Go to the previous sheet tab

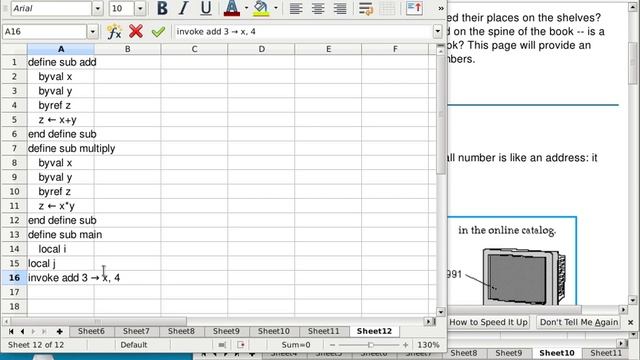[22, 331]
